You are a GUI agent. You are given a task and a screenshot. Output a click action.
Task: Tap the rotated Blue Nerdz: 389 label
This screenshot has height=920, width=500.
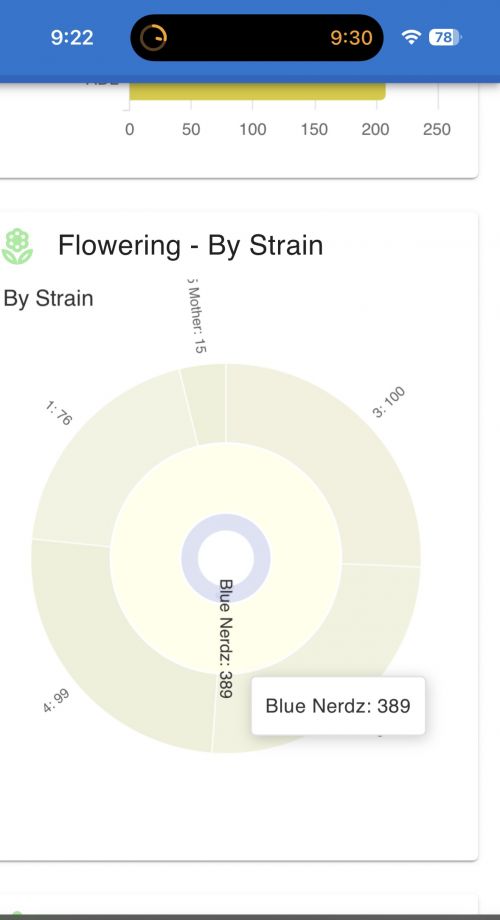tap(226, 638)
